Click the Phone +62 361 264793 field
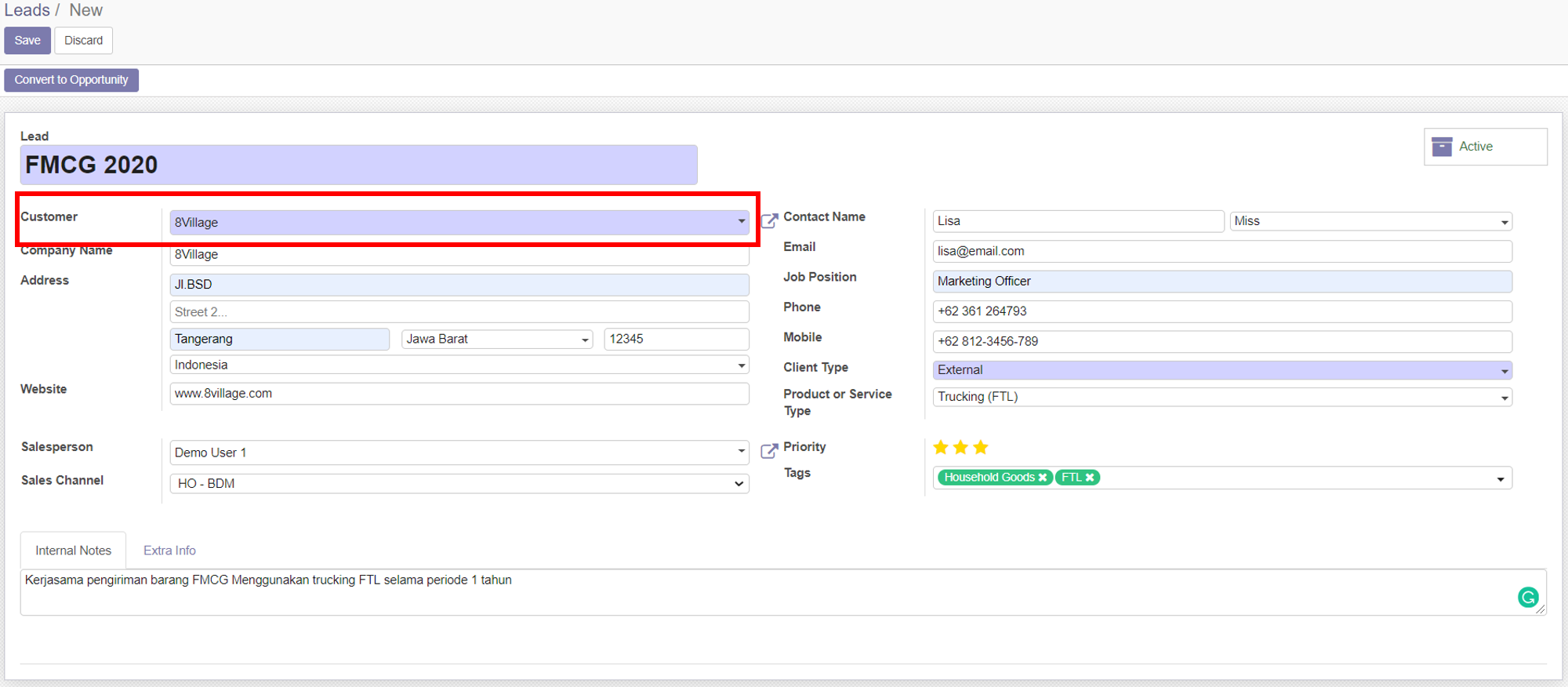 pyautogui.click(x=1222, y=311)
